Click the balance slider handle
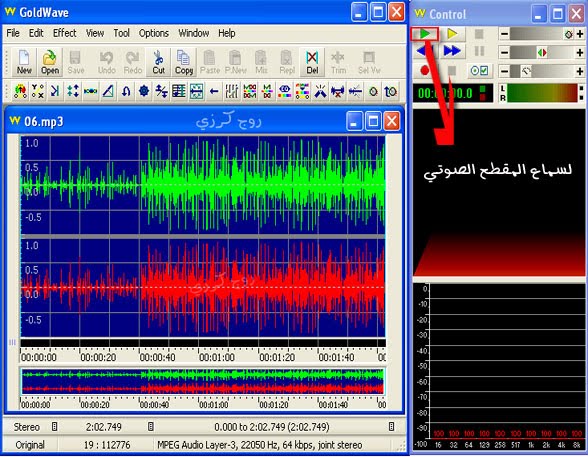This screenshot has width=588, height=457. [x=542, y=52]
